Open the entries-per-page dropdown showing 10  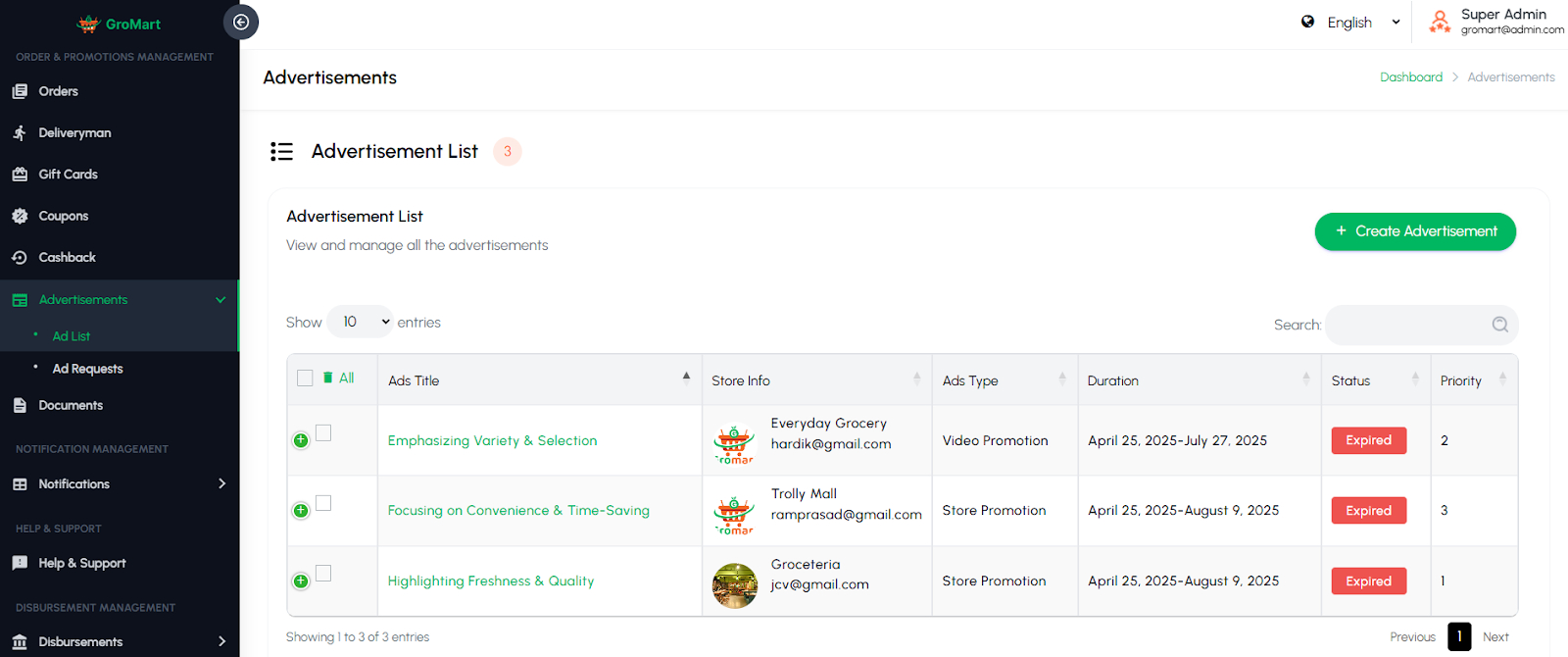pyautogui.click(x=360, y=322)
